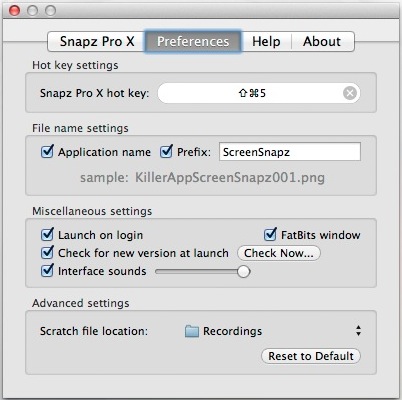Open the About tab
The height and width of the screenshot is (400, 402).
tap(322, 42)
